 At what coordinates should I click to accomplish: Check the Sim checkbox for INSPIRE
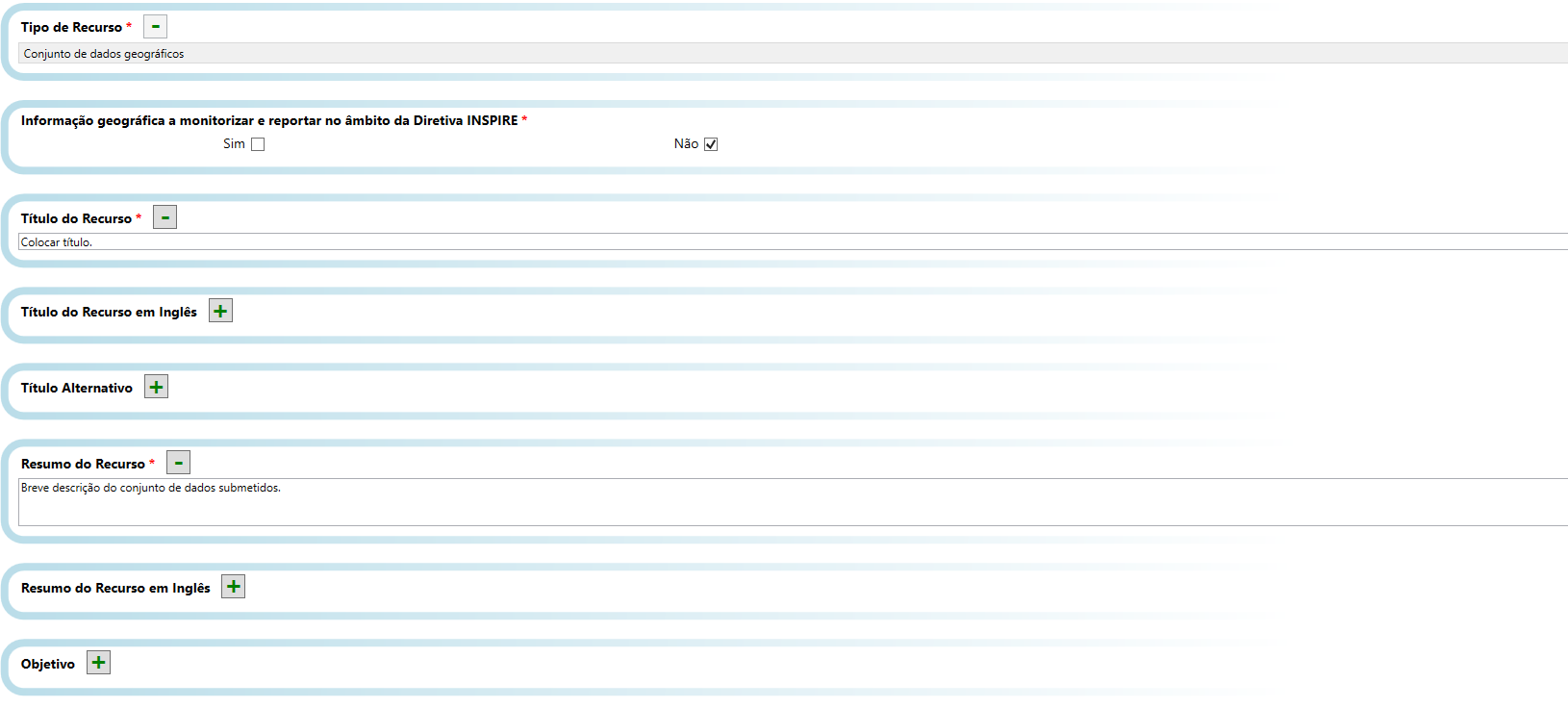coord(258,144)
